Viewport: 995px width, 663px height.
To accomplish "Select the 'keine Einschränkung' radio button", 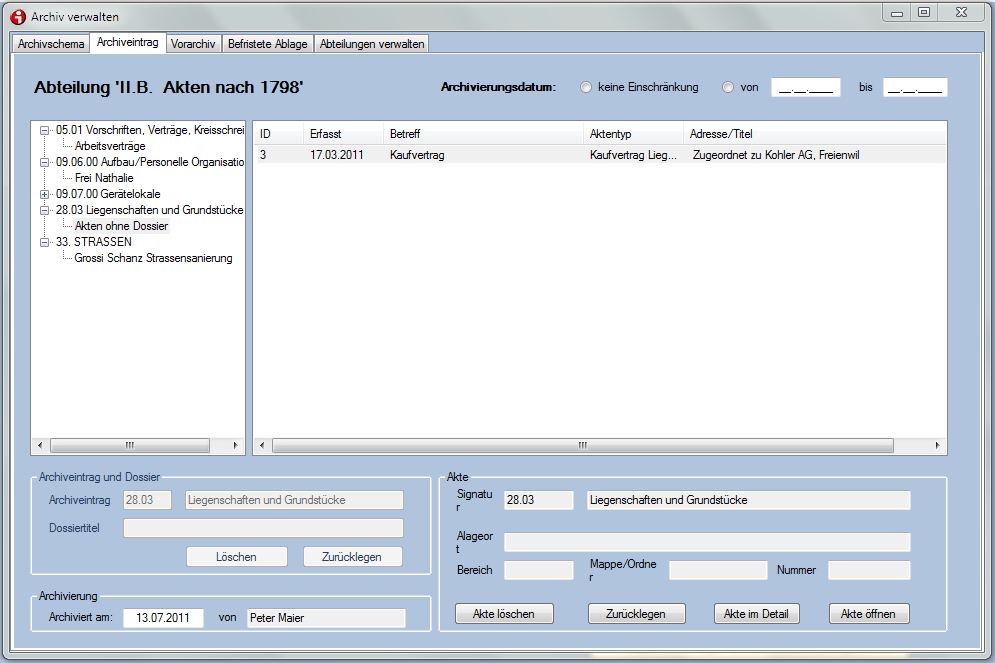I will (x=586, y=87).
